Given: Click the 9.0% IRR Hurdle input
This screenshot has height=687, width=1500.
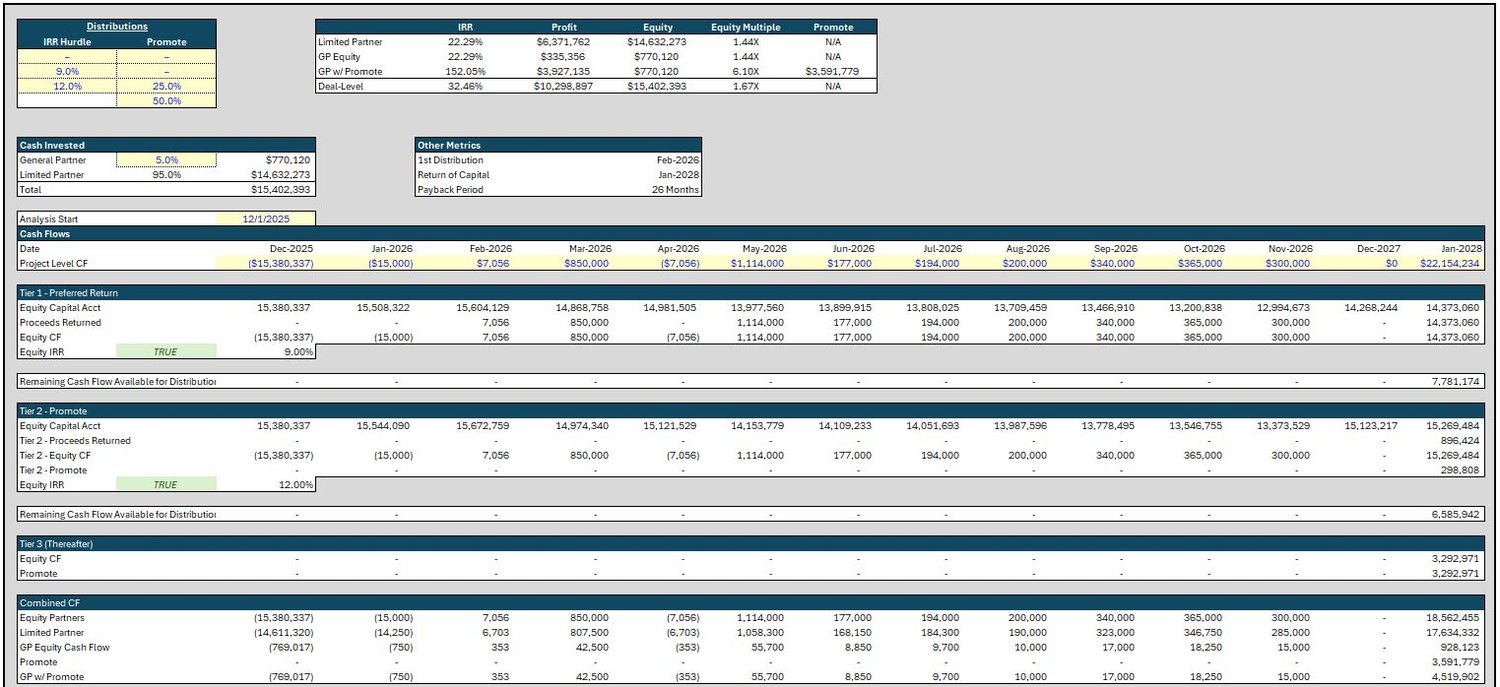Looking at the screenshot, I should click(x=67, y=72).
